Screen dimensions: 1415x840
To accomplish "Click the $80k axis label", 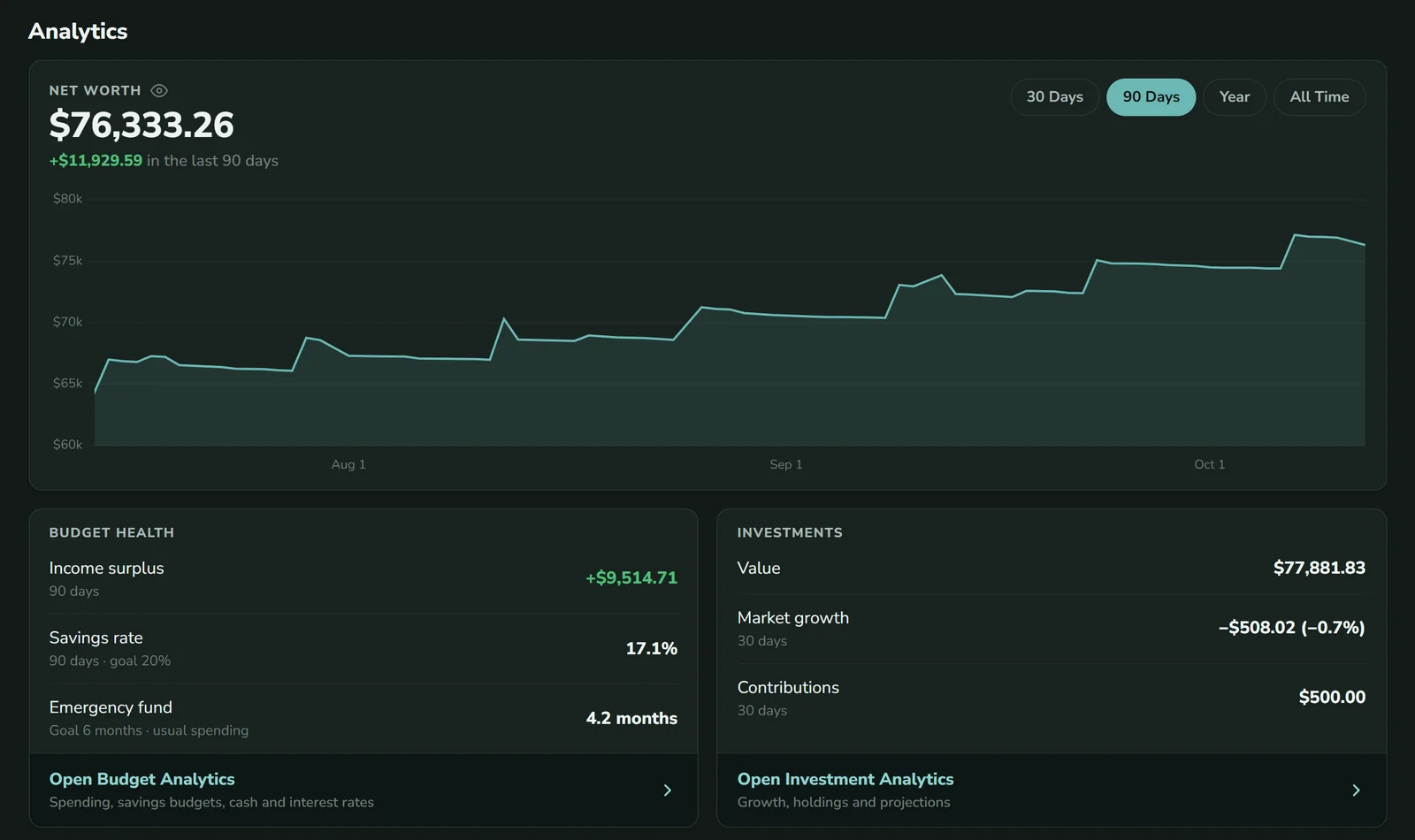I will tap(67, 199).
